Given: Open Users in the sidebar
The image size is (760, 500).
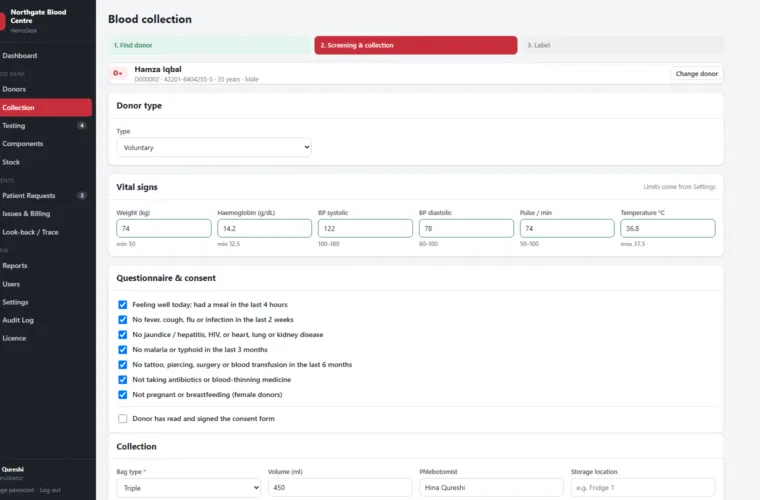Looking at the screenshot, I should 46,284.
